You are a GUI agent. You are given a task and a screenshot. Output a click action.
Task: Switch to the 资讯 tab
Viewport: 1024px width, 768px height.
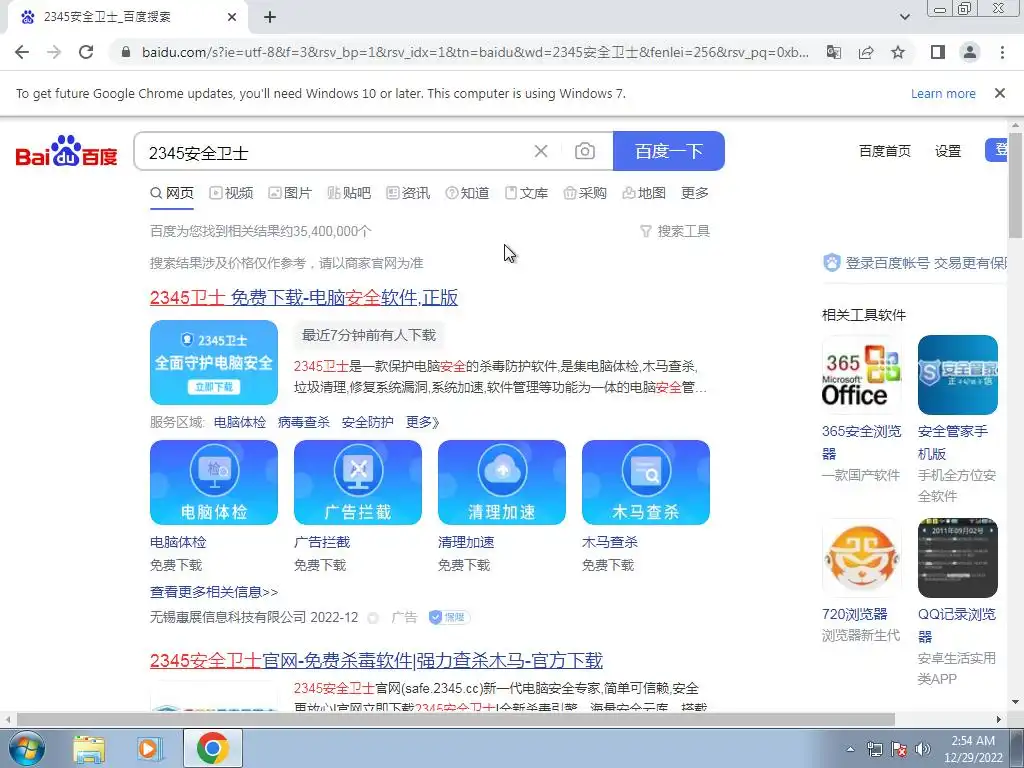pos(408,193)
